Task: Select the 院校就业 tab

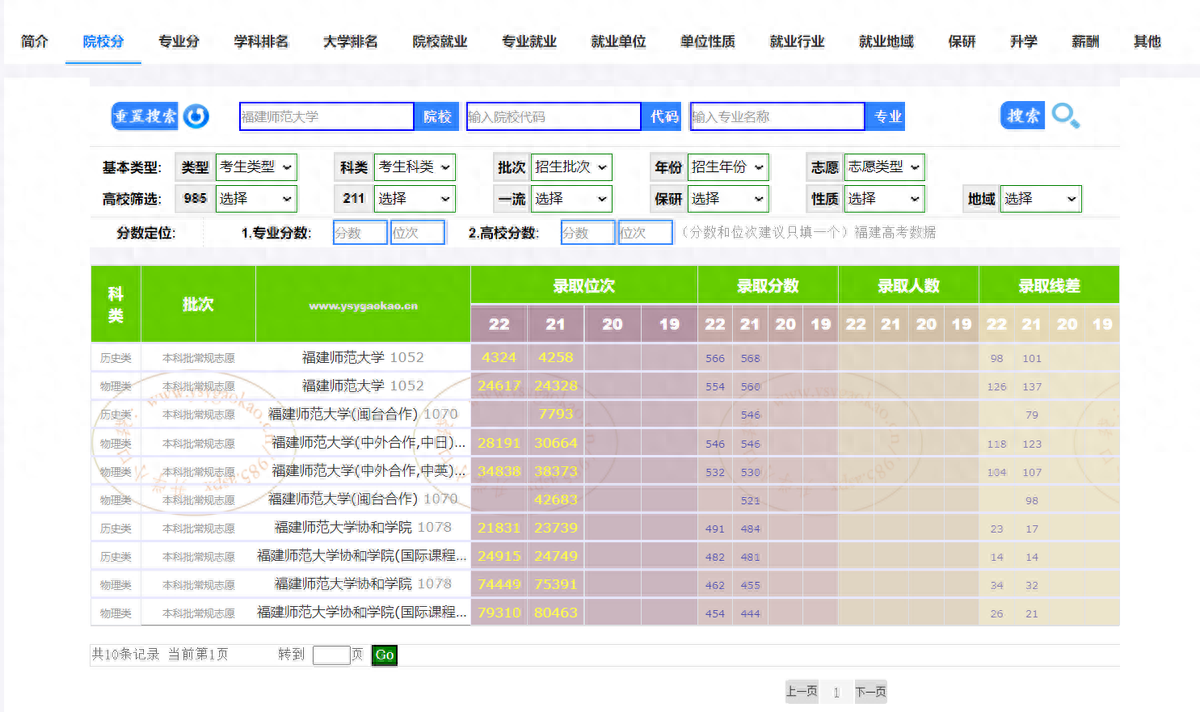Action: [x=440, y=42]
